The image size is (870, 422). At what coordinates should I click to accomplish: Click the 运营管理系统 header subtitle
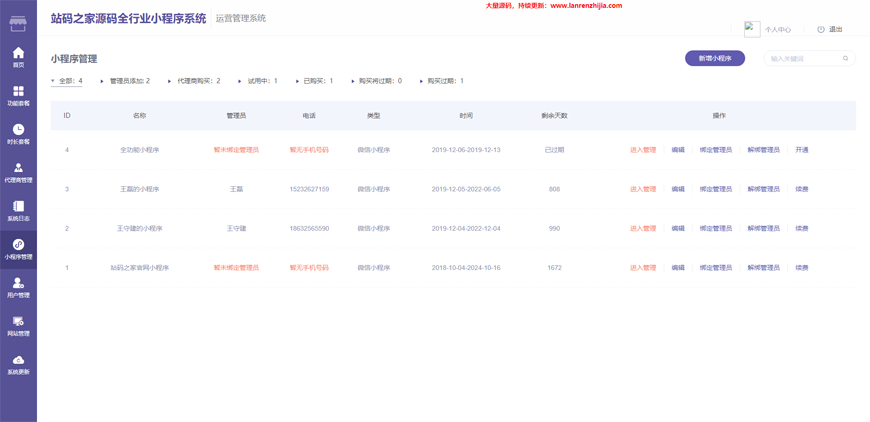tap(241, 18)
